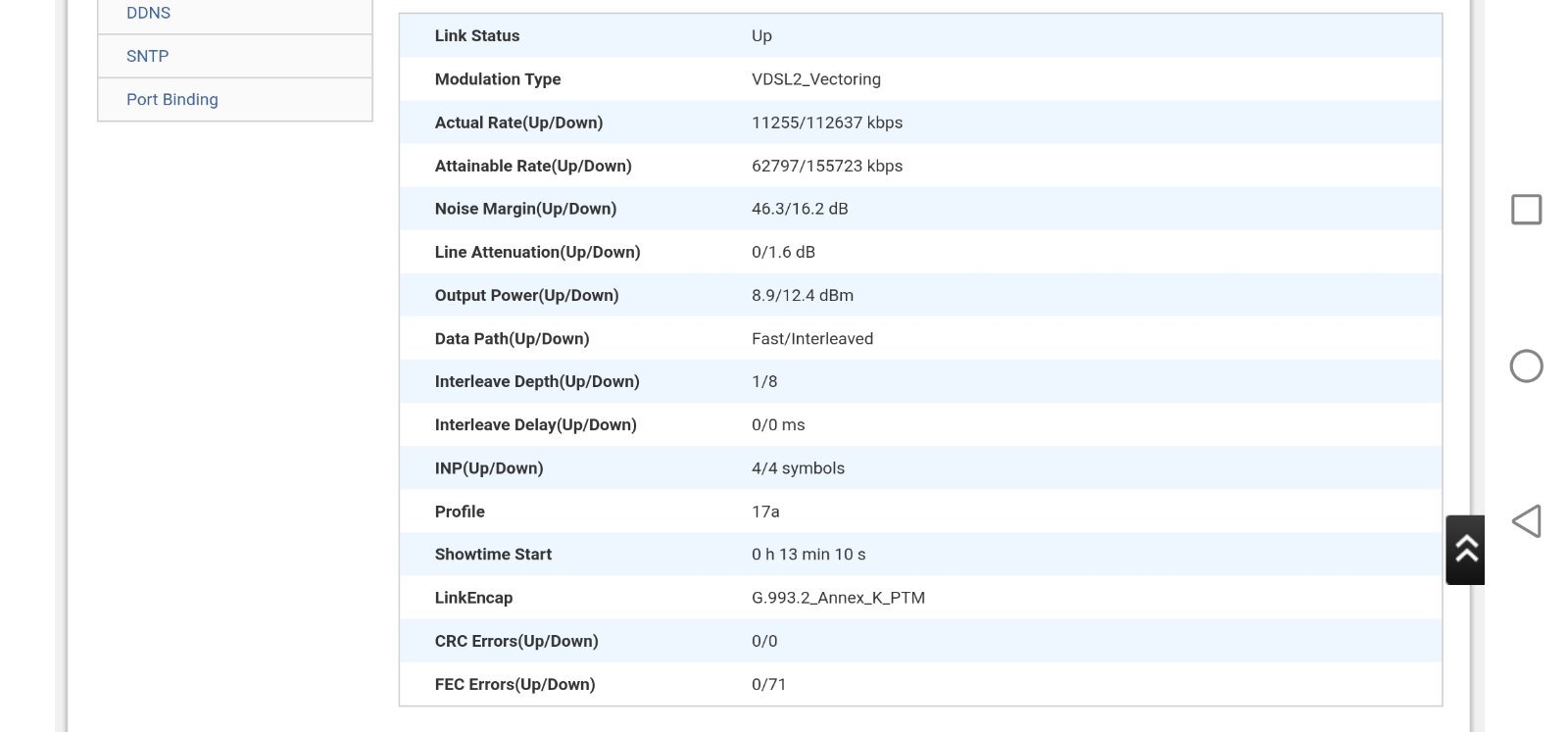Viewport: 1568px width, 732px height.
Task: Tap the Android home circle icon
Action: 1526,366
